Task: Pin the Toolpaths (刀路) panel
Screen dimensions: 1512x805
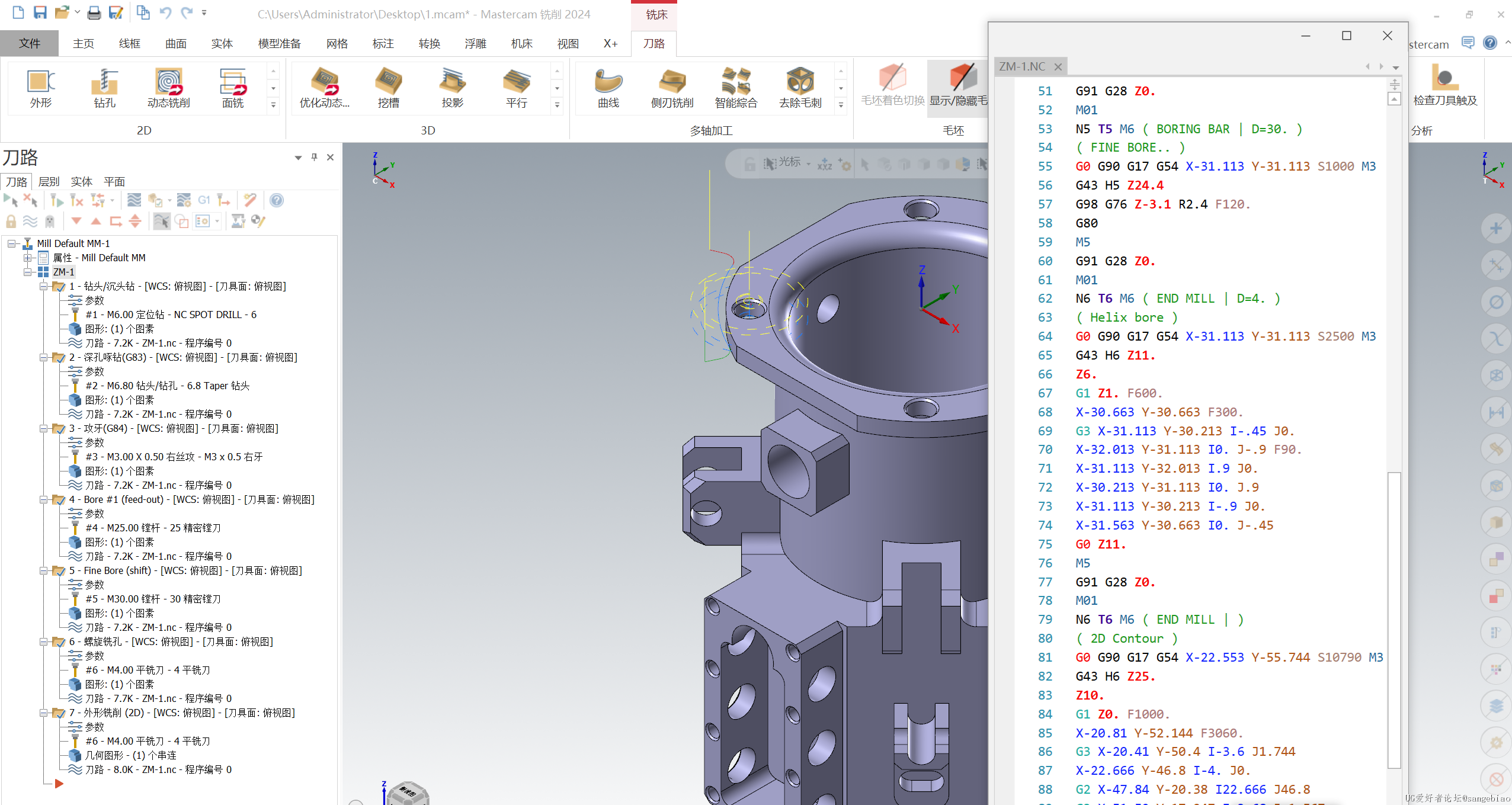Action: (315, 157)
